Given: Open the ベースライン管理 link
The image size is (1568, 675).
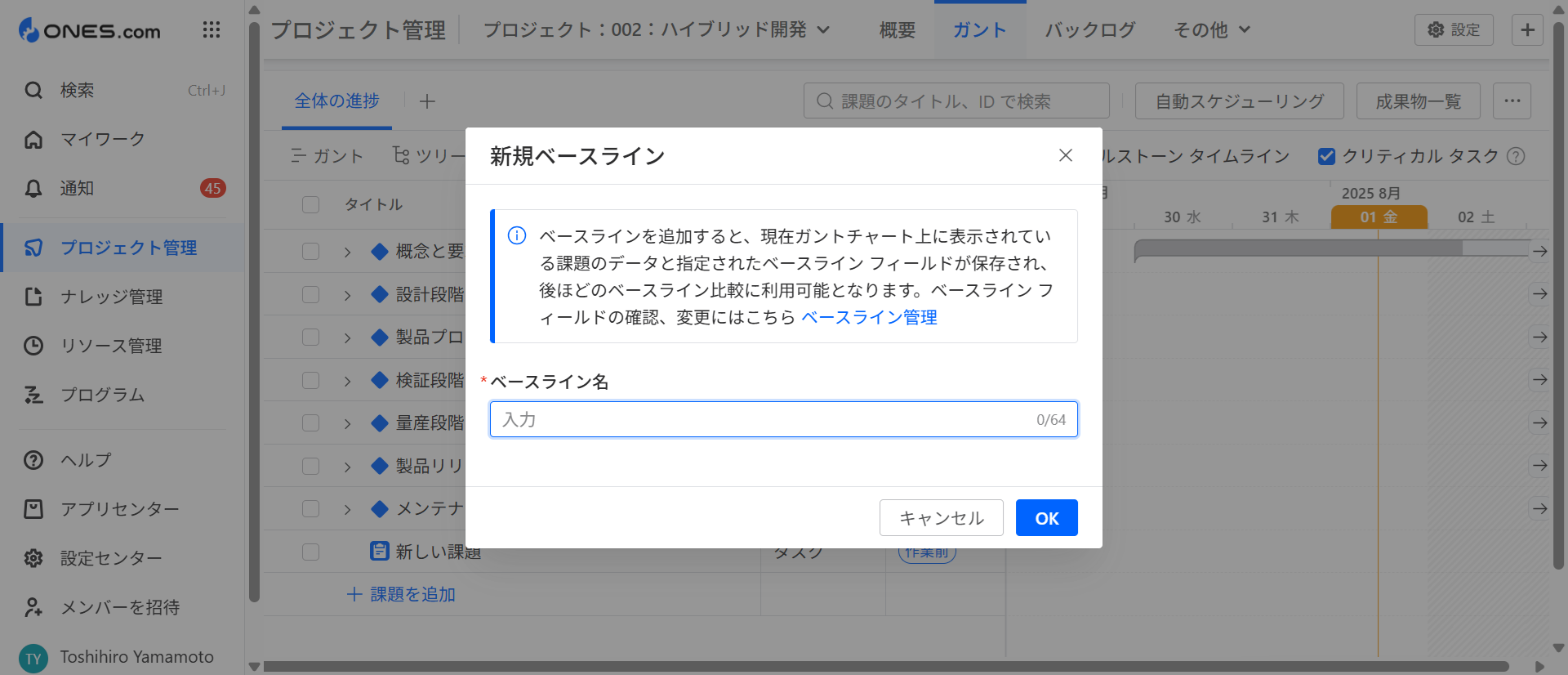Looking at the screenshot, I should (869, 317).
